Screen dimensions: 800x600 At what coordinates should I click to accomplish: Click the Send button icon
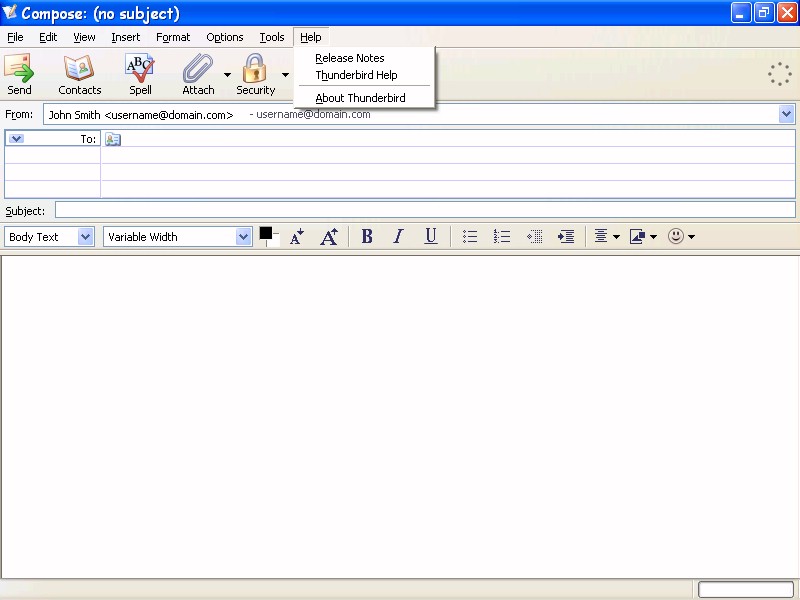(x=19, y=68)
